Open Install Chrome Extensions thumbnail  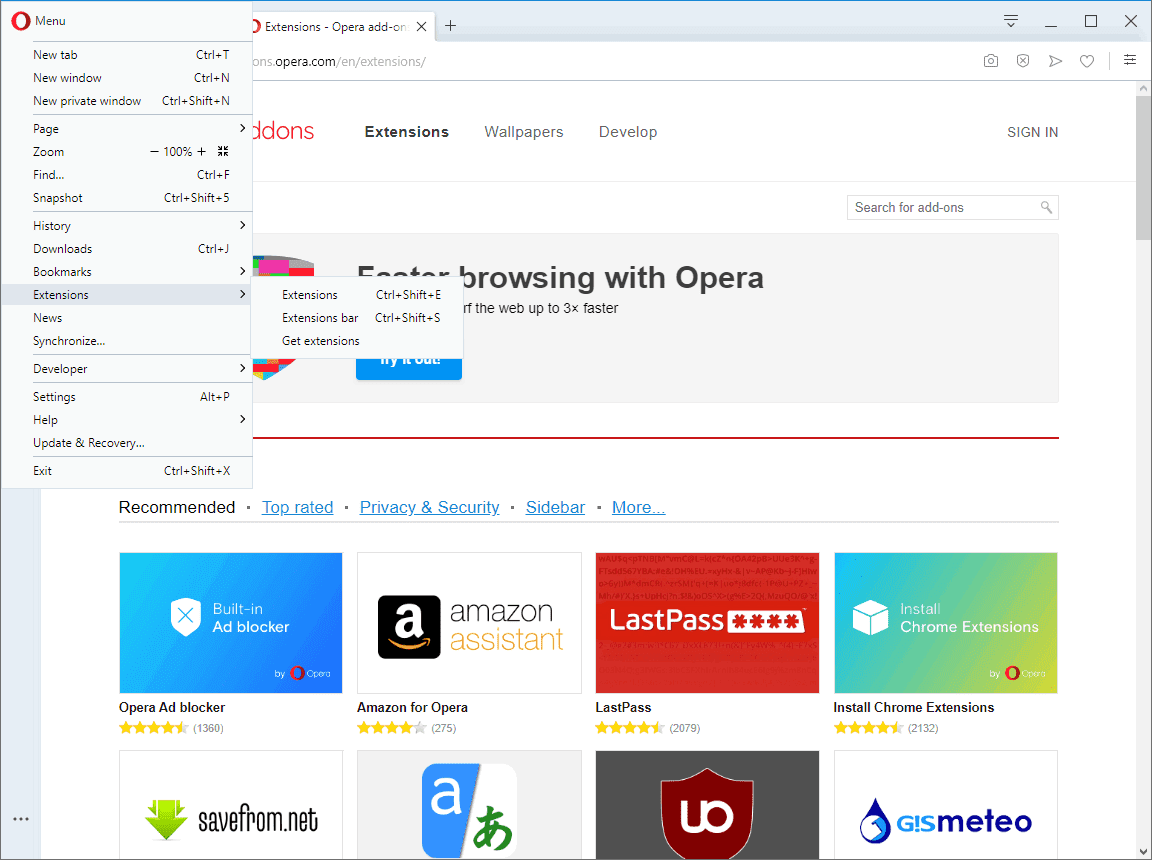point(946,623)
